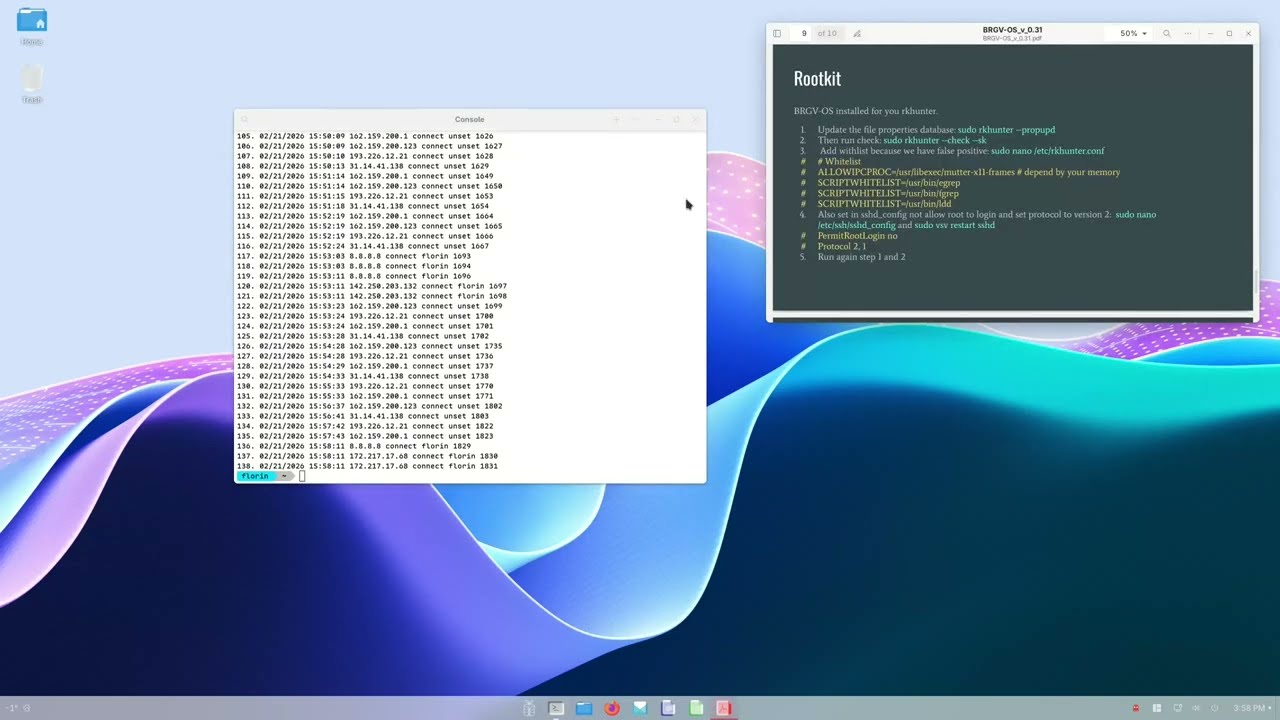This screenshot has width=1280, height=720.
Task: Open the file manager in the taskbar
Action: [x=584, y=708]
